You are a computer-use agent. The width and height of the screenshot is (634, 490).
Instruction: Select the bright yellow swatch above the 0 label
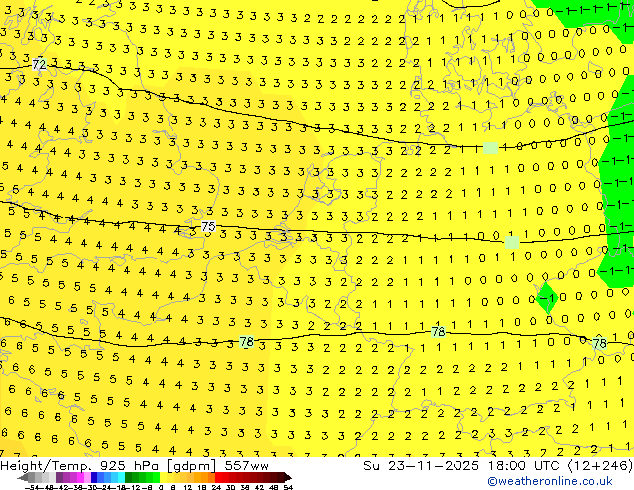[163, 478]
